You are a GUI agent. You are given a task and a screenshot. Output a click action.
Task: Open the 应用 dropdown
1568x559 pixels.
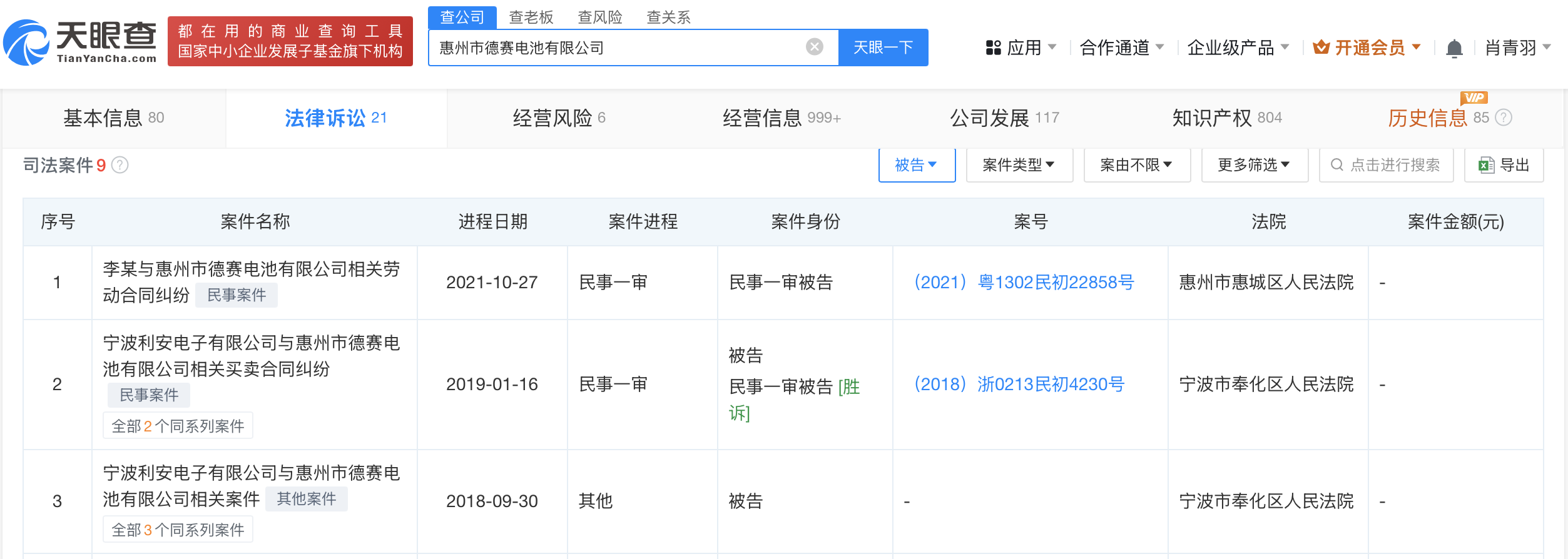(x=1021, y=48)
